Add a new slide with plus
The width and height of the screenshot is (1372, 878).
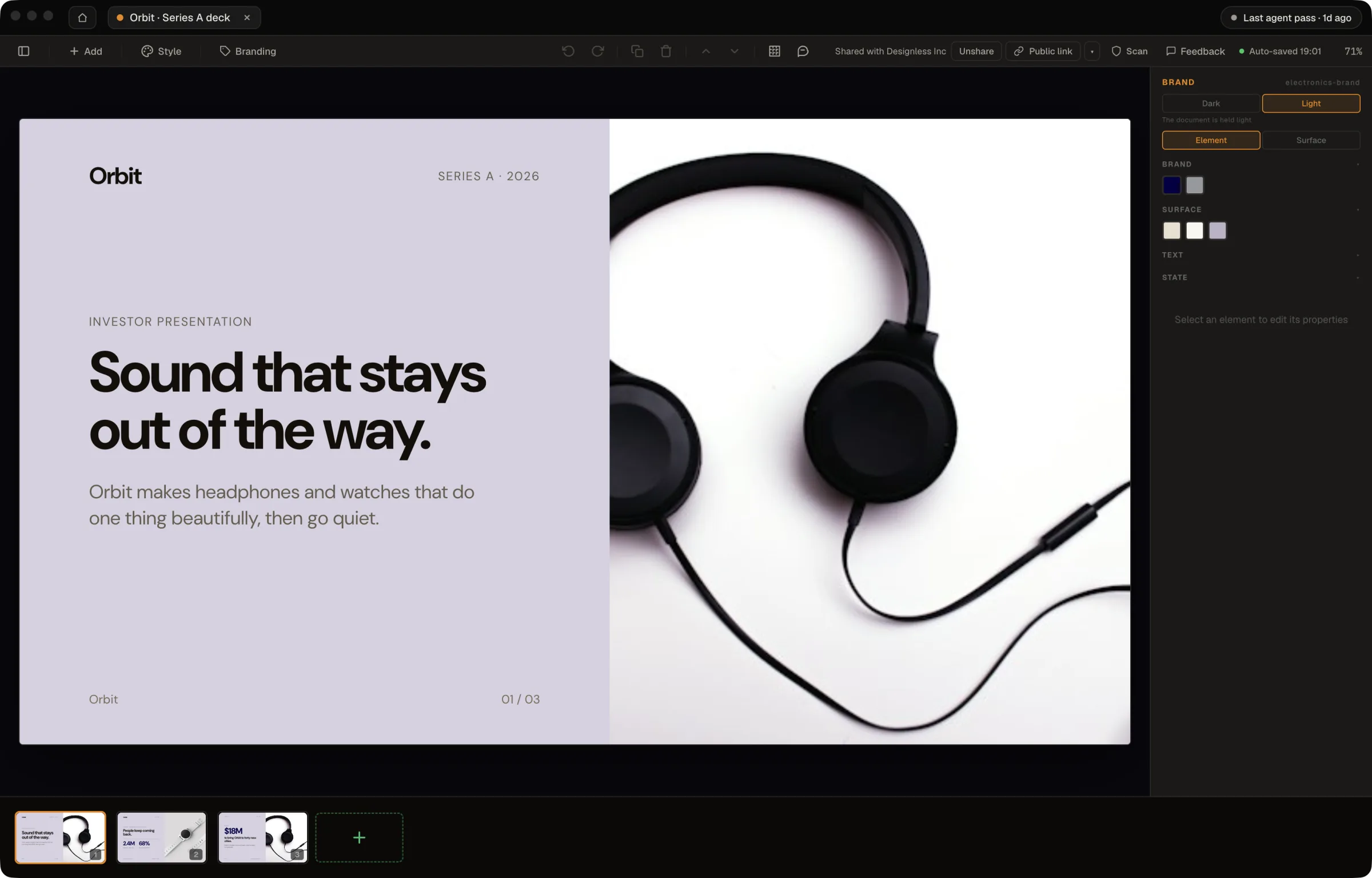[359, 837]
